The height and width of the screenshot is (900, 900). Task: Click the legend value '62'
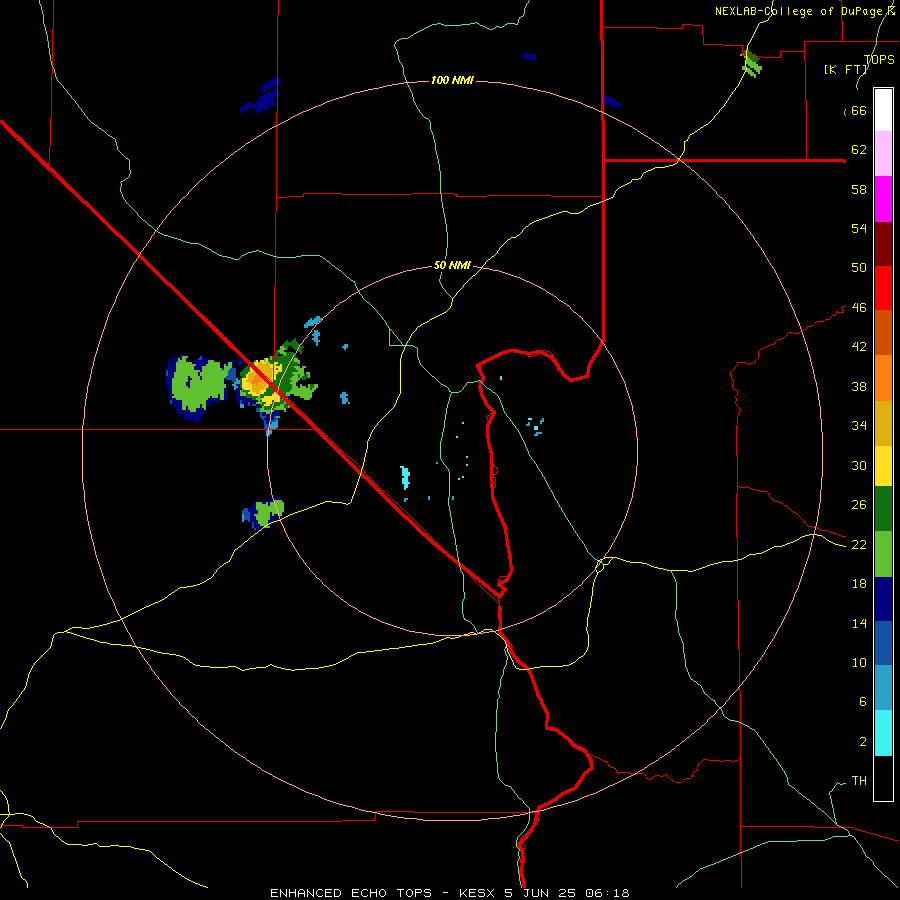pos(859,150)
